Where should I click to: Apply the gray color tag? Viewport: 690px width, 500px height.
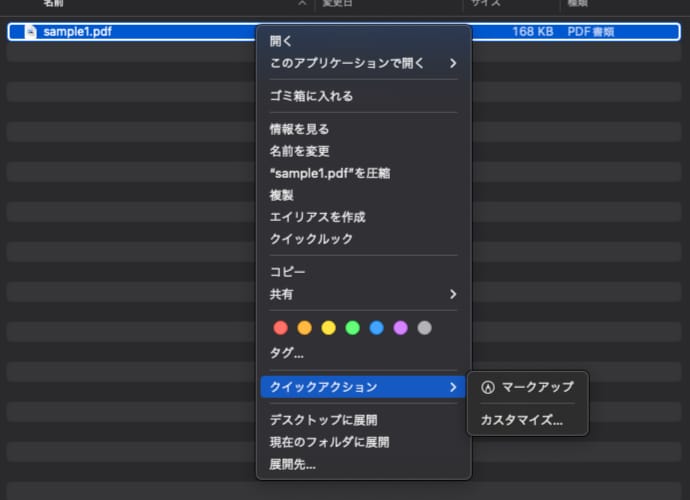tap(424, 328)
